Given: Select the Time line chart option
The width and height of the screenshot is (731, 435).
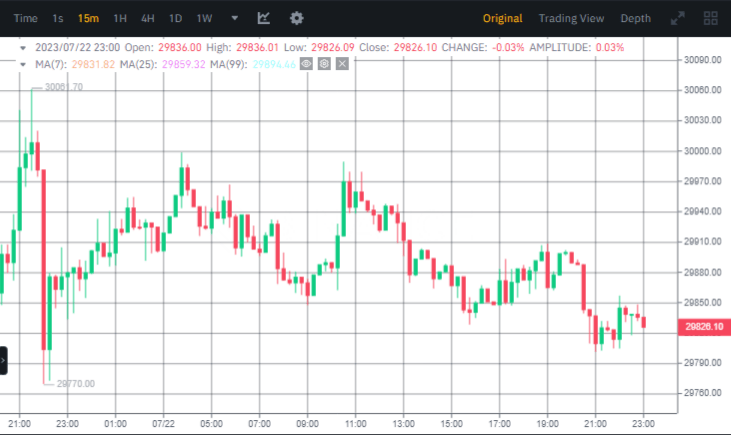Looking at the screenshot, I should (x=25, y=19).
